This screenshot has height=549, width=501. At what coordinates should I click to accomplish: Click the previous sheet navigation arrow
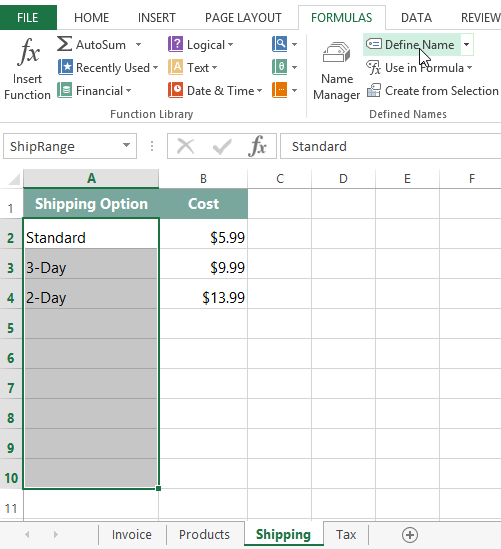(27, 535)
